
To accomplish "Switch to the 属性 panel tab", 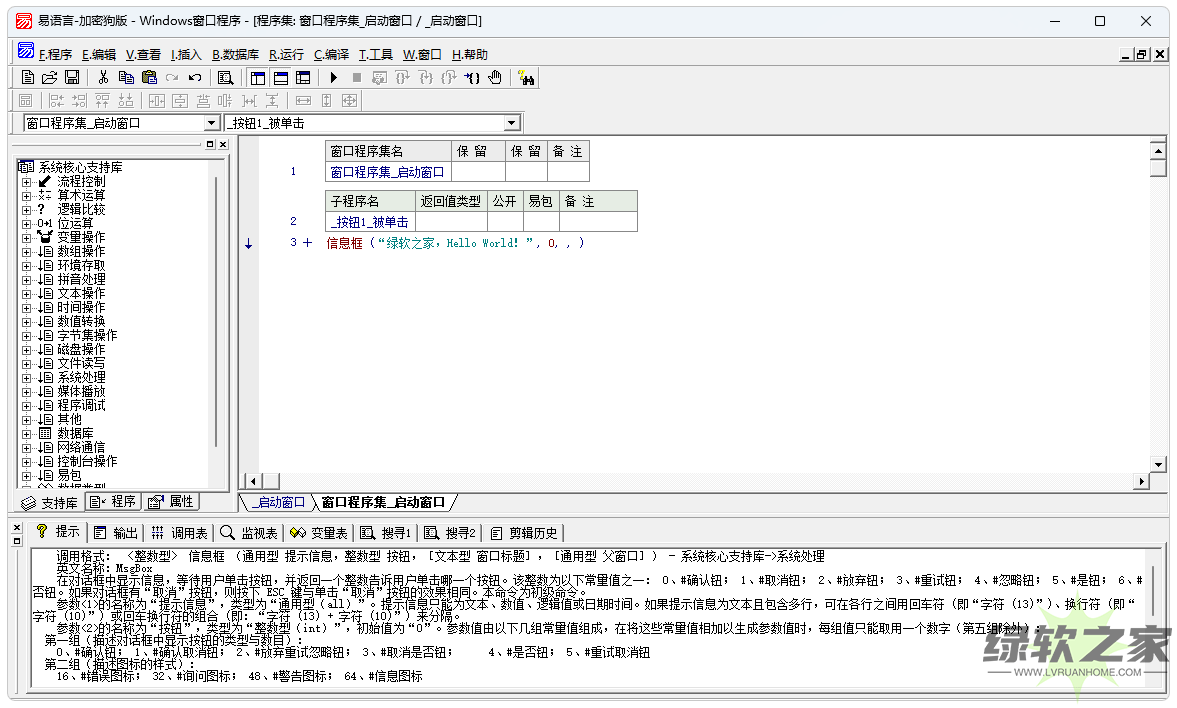I will coord(171,502).
